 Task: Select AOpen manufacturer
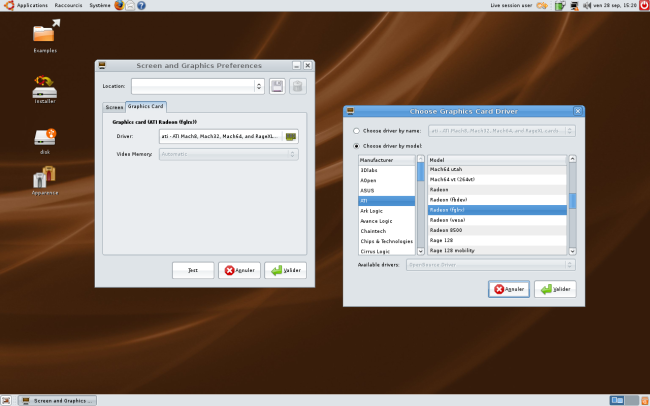coord(387,180)
